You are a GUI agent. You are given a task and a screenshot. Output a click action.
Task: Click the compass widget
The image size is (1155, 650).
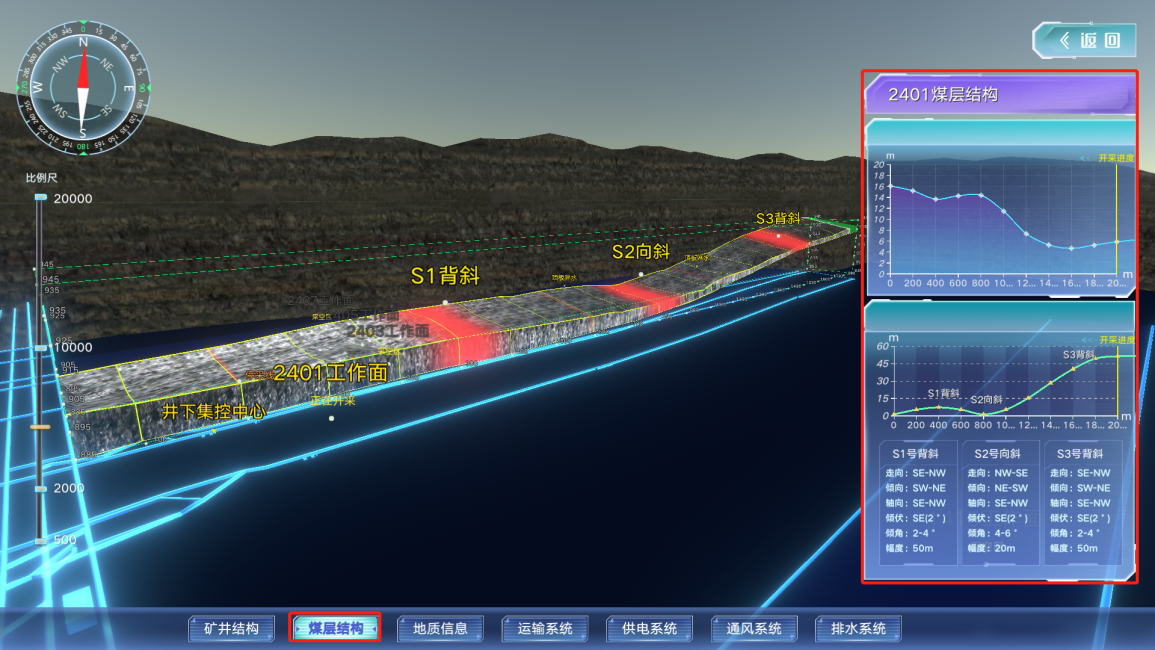pyautogui.click(x=83, y=86)
